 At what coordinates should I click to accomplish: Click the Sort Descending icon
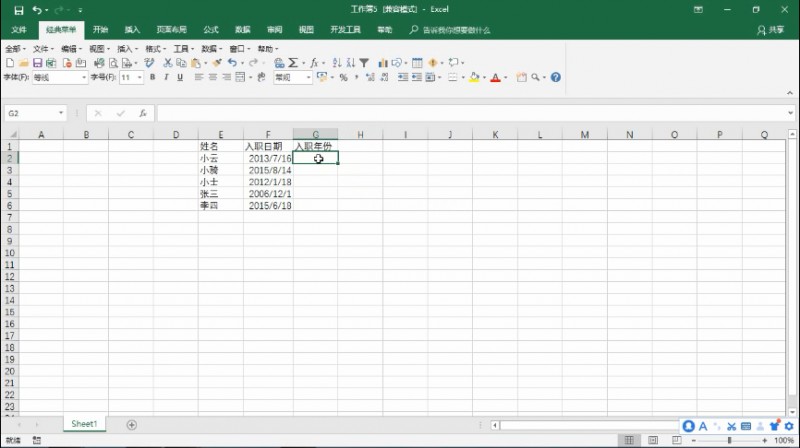coord(351,63)
